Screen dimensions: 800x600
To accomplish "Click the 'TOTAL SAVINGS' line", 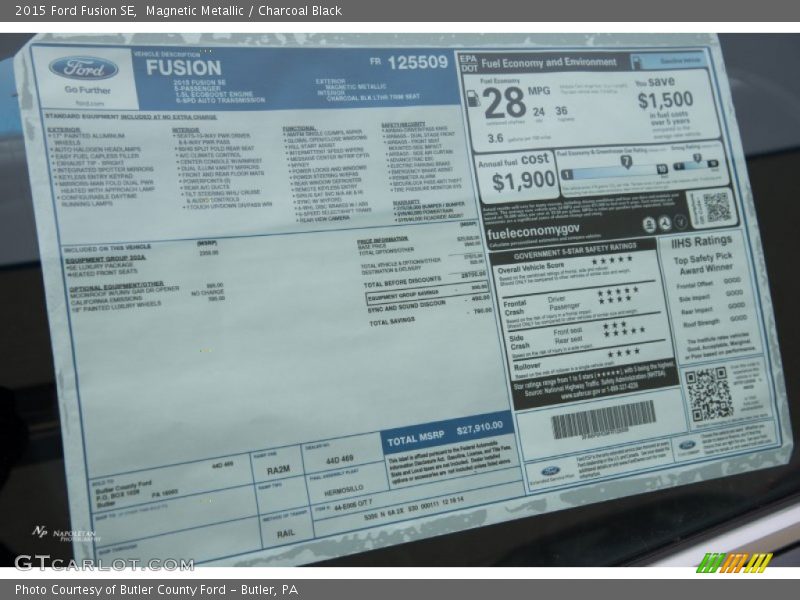I will pos(431,317).
